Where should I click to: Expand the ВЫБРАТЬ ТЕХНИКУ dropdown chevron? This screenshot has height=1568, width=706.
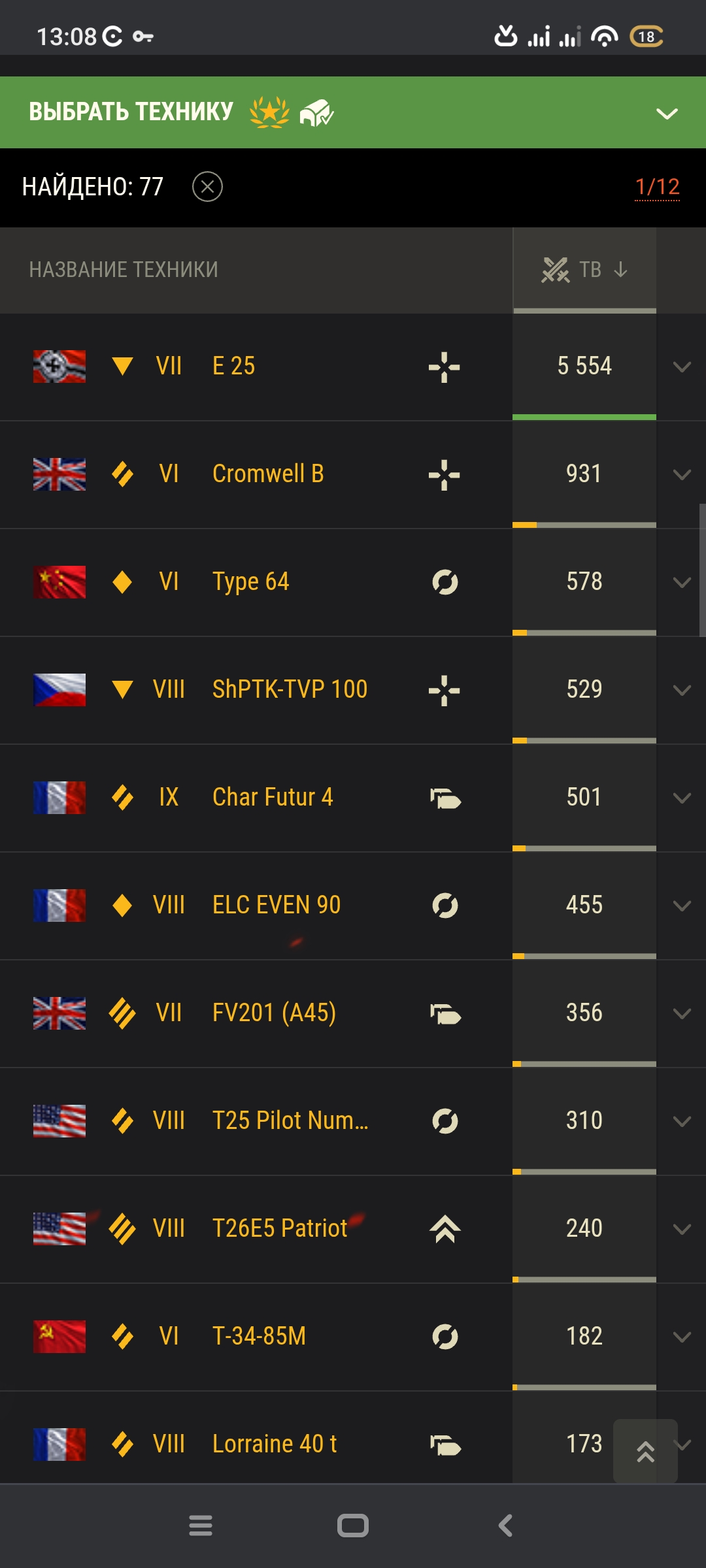pos(667,114)
